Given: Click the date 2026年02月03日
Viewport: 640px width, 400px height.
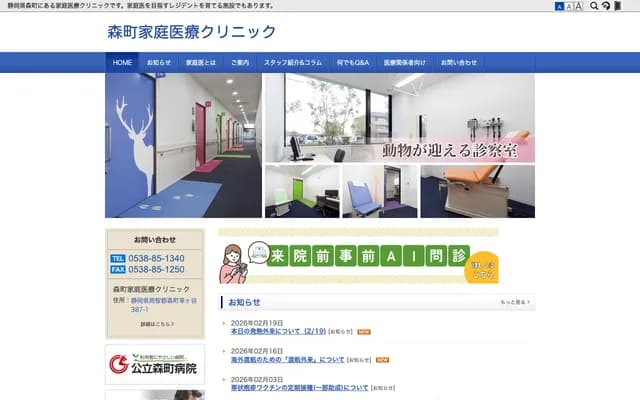Looking at the screenshot, I should click(257, 380).
